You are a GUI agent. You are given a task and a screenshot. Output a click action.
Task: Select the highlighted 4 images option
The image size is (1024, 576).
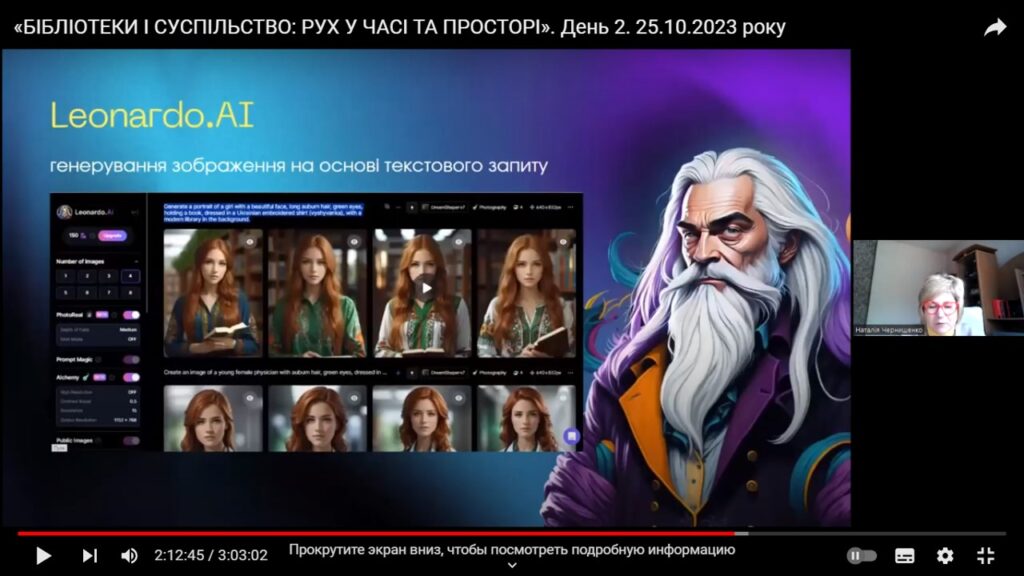point(130,276)
